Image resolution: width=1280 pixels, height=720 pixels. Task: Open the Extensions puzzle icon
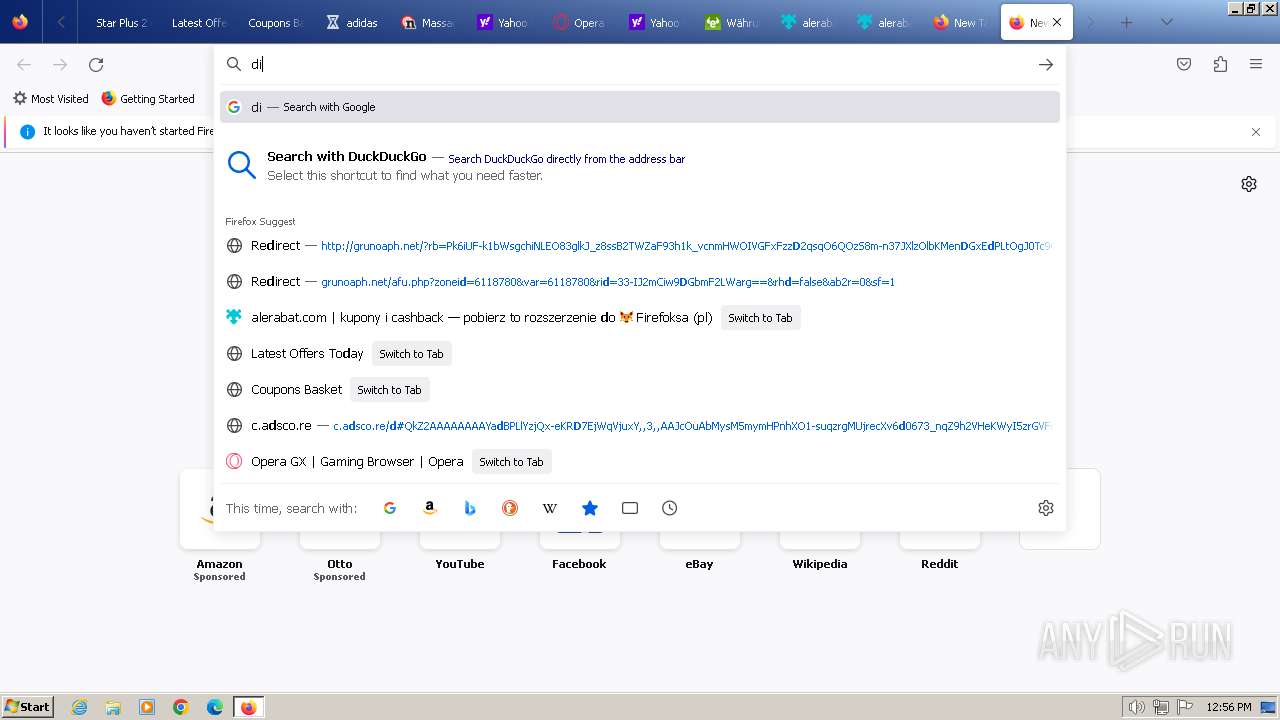[x=1220, y=64]
